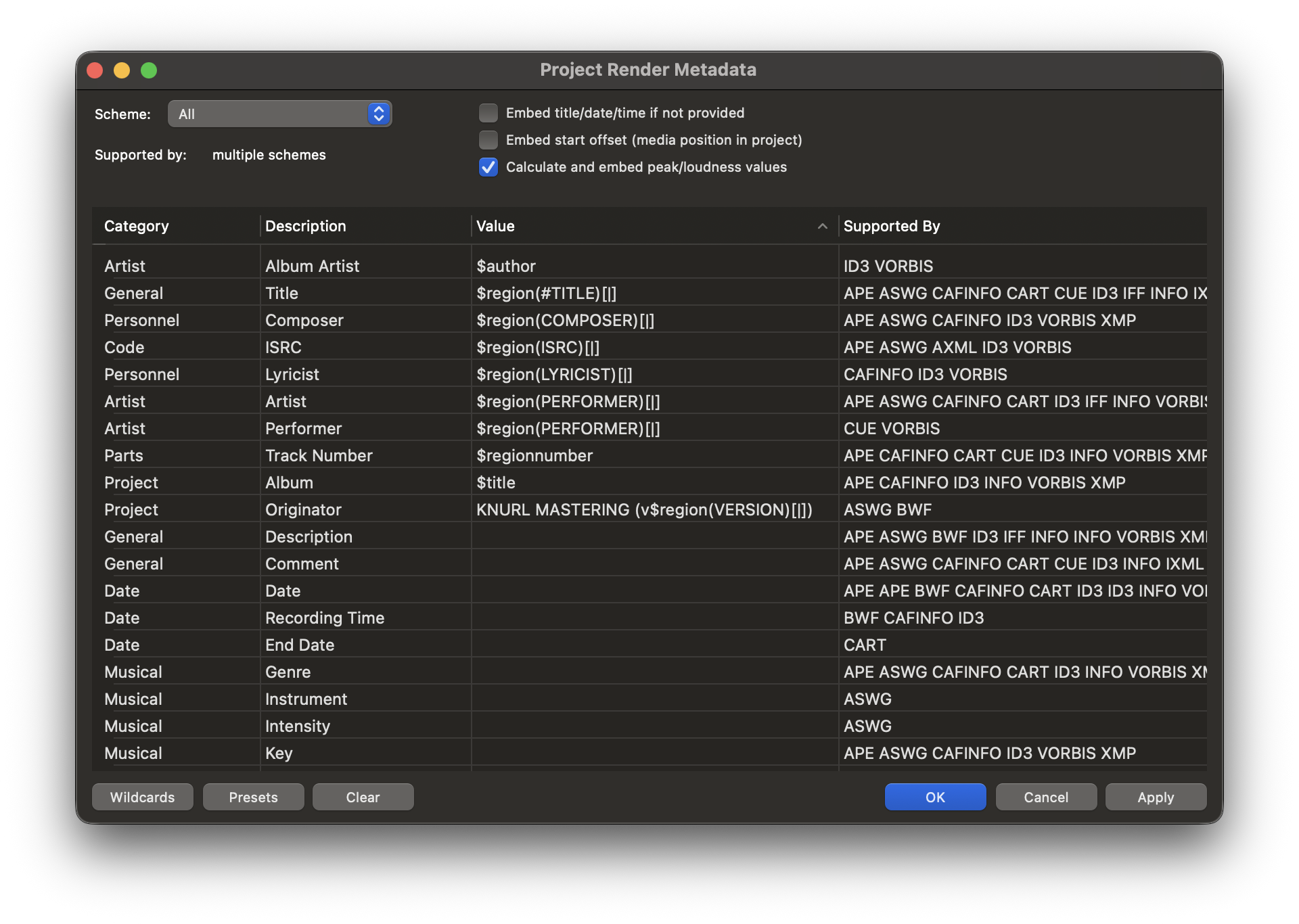Open the Presets menu
Image resolution: width=1299 pixels, height=924 pixels.
253,797
